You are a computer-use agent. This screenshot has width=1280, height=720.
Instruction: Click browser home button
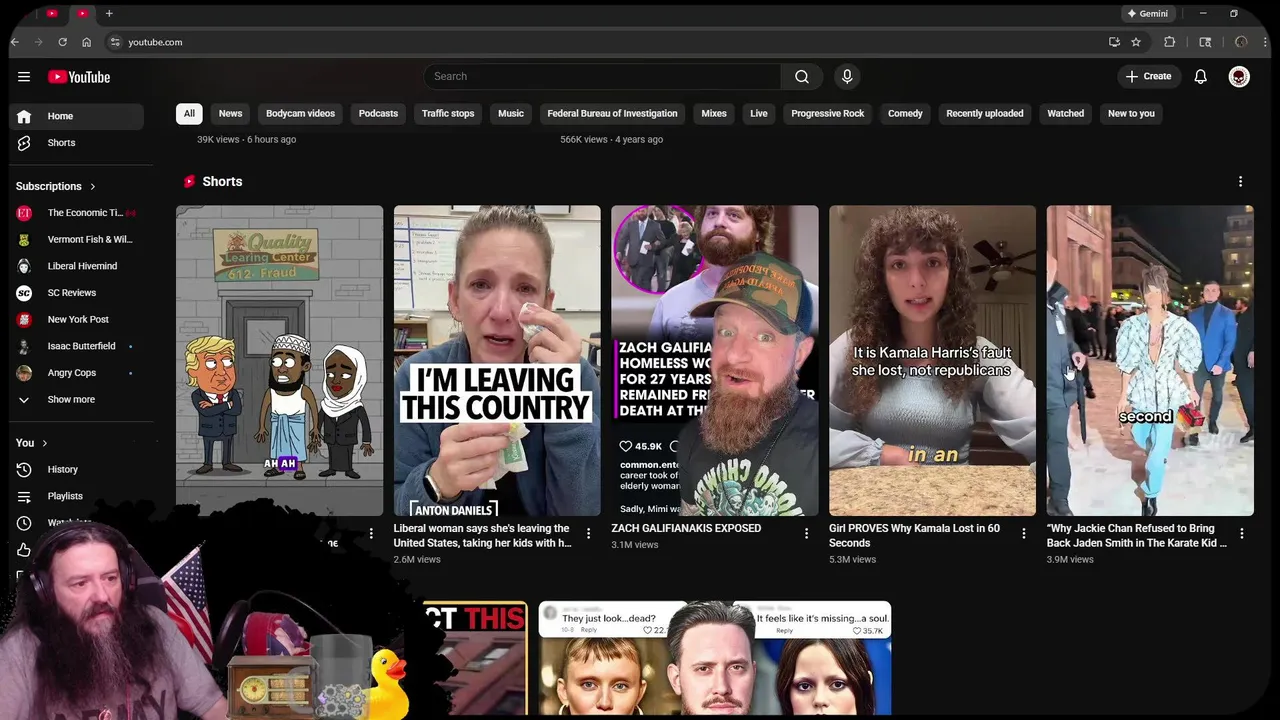coord(87,42)
